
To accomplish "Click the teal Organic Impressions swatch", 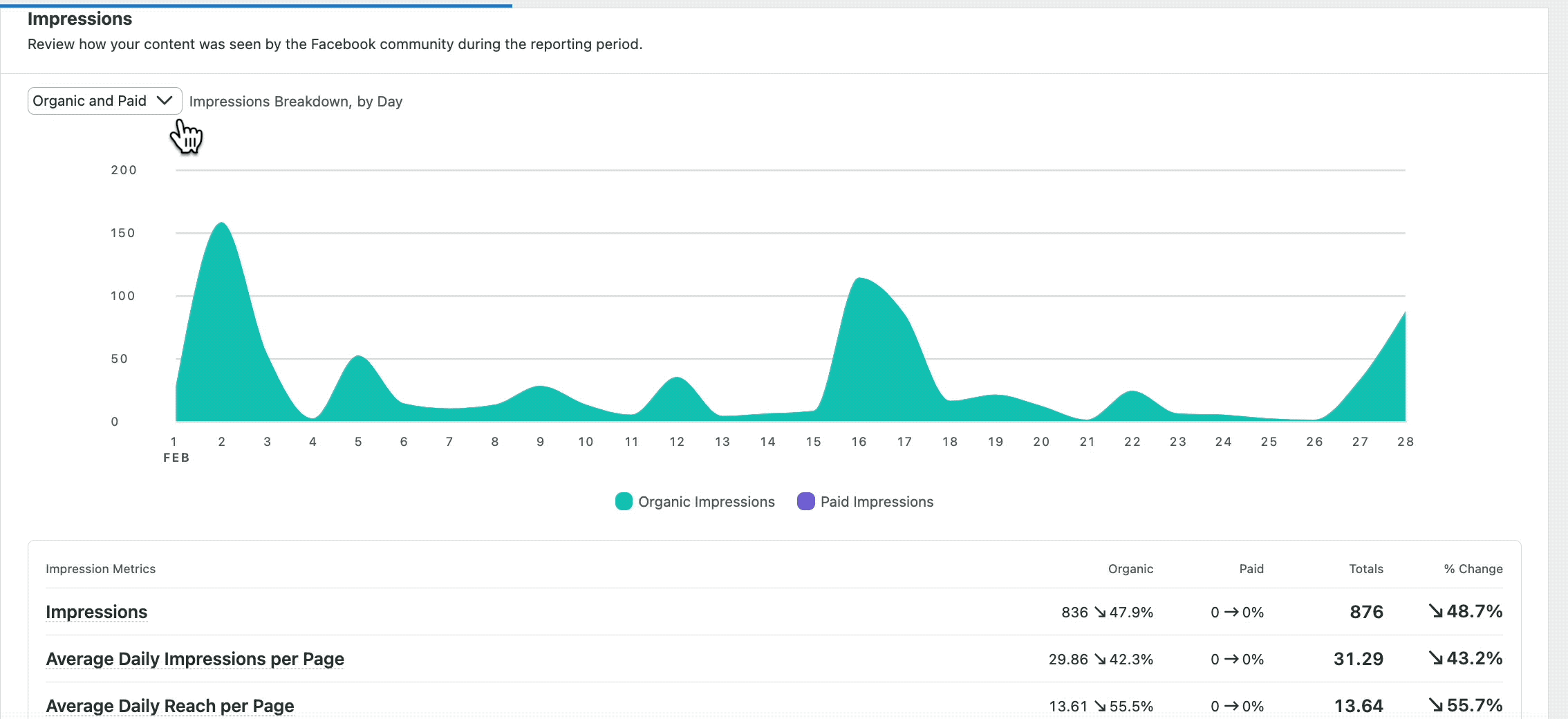I will pos(623,501).
